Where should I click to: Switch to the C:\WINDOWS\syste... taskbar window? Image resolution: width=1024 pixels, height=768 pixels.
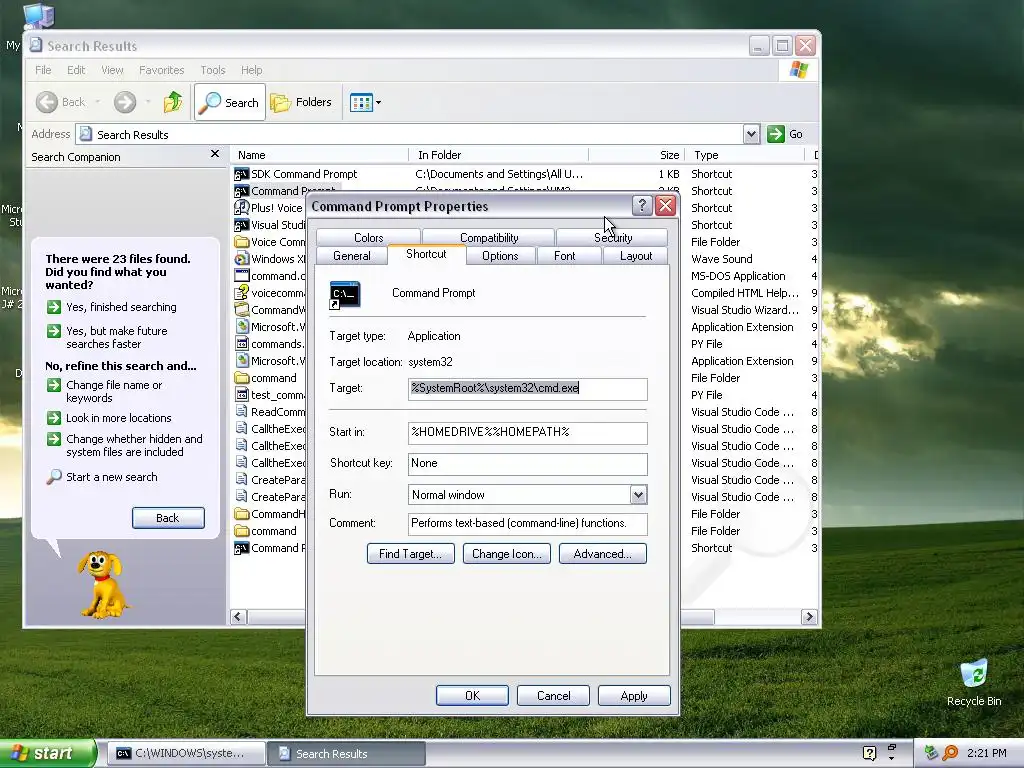[x=185, y=754]
